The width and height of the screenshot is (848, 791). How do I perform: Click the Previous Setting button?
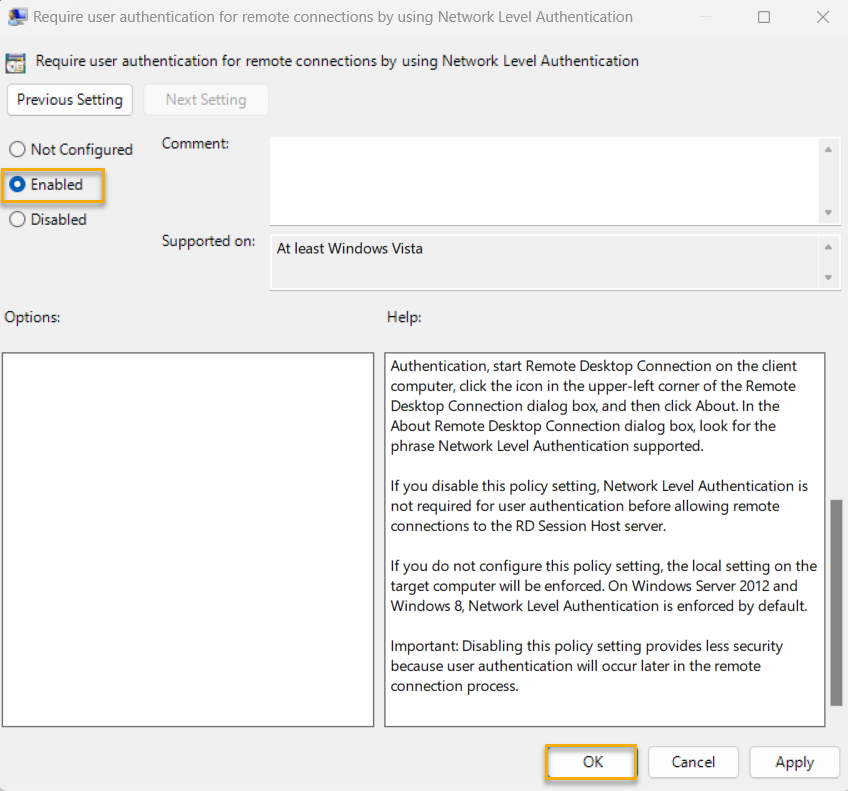(69, 100)
